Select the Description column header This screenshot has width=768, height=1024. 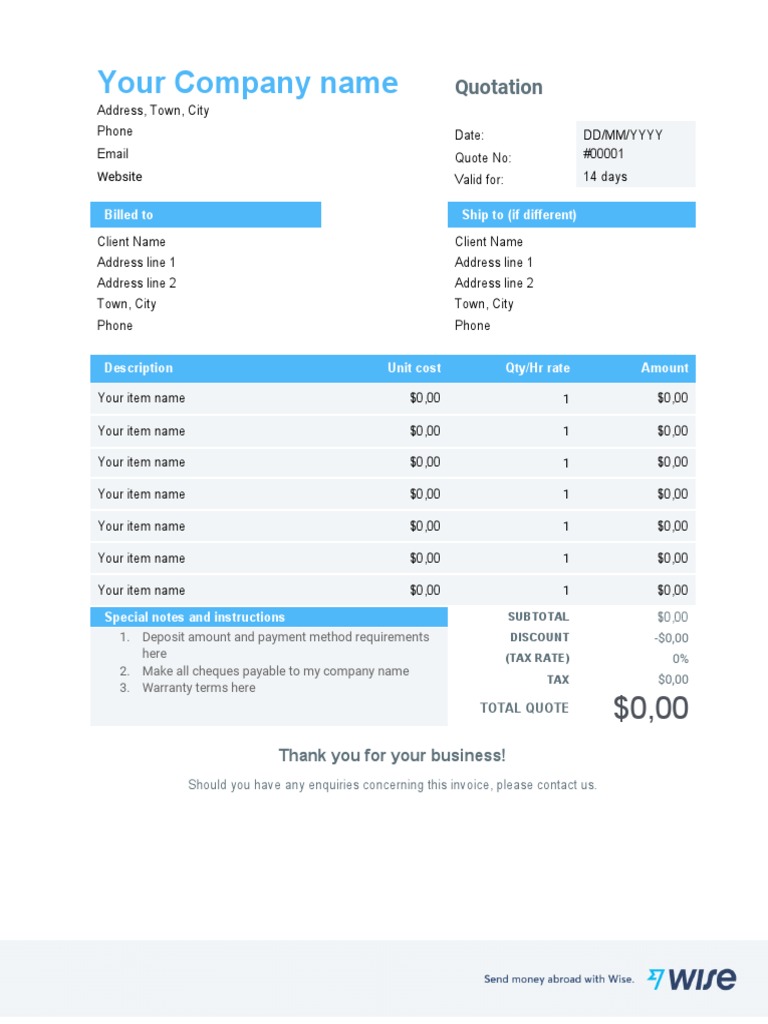click(x=138, y=368)
